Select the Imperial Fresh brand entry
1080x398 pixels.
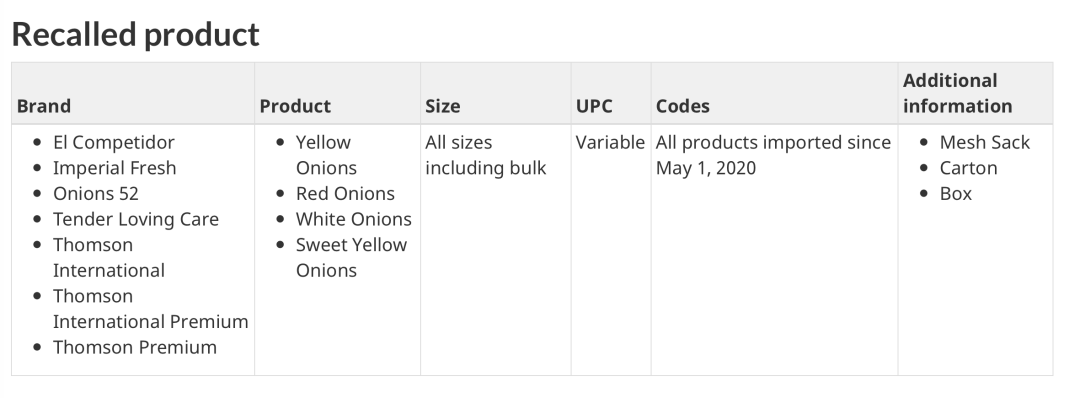(x=114, y=168)
